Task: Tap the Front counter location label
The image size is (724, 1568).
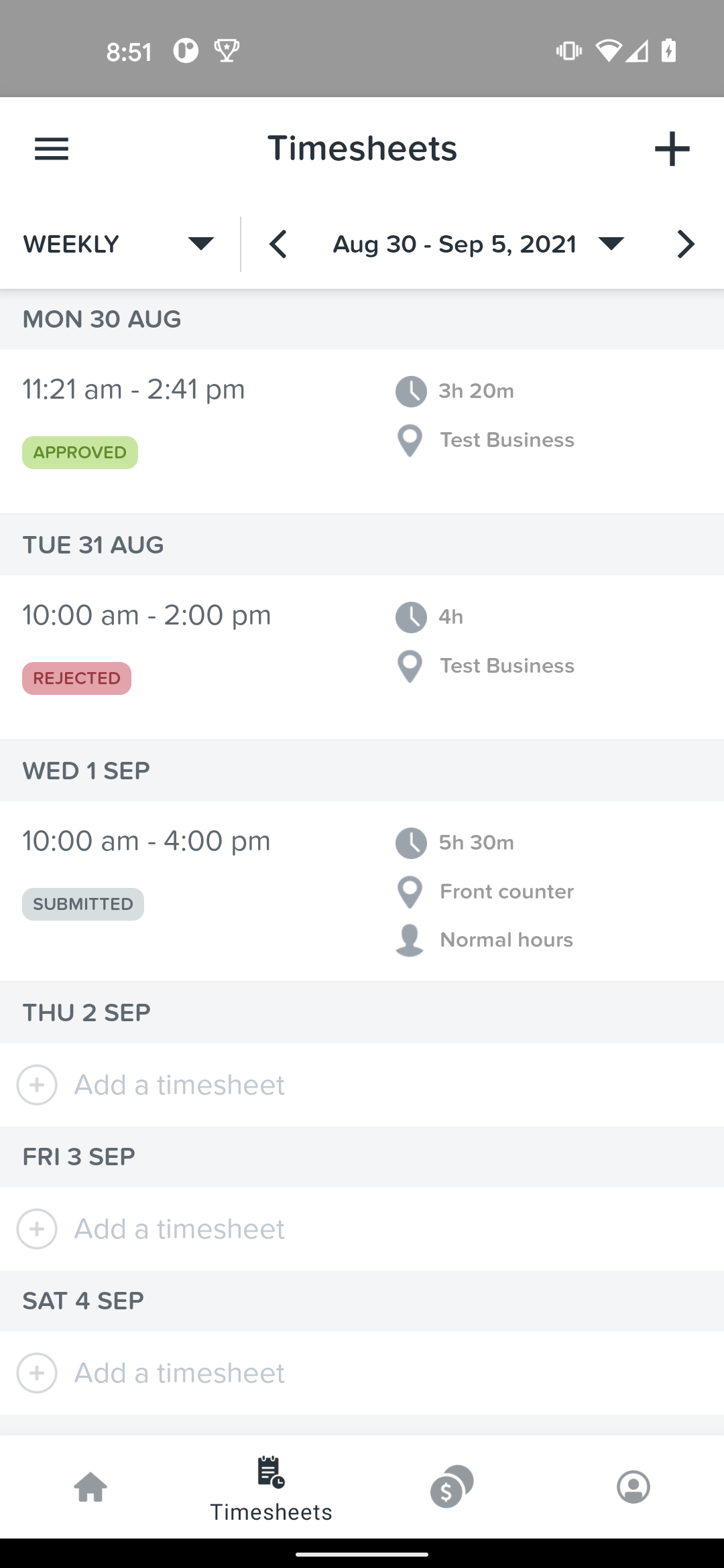Action: click(507, 891)
